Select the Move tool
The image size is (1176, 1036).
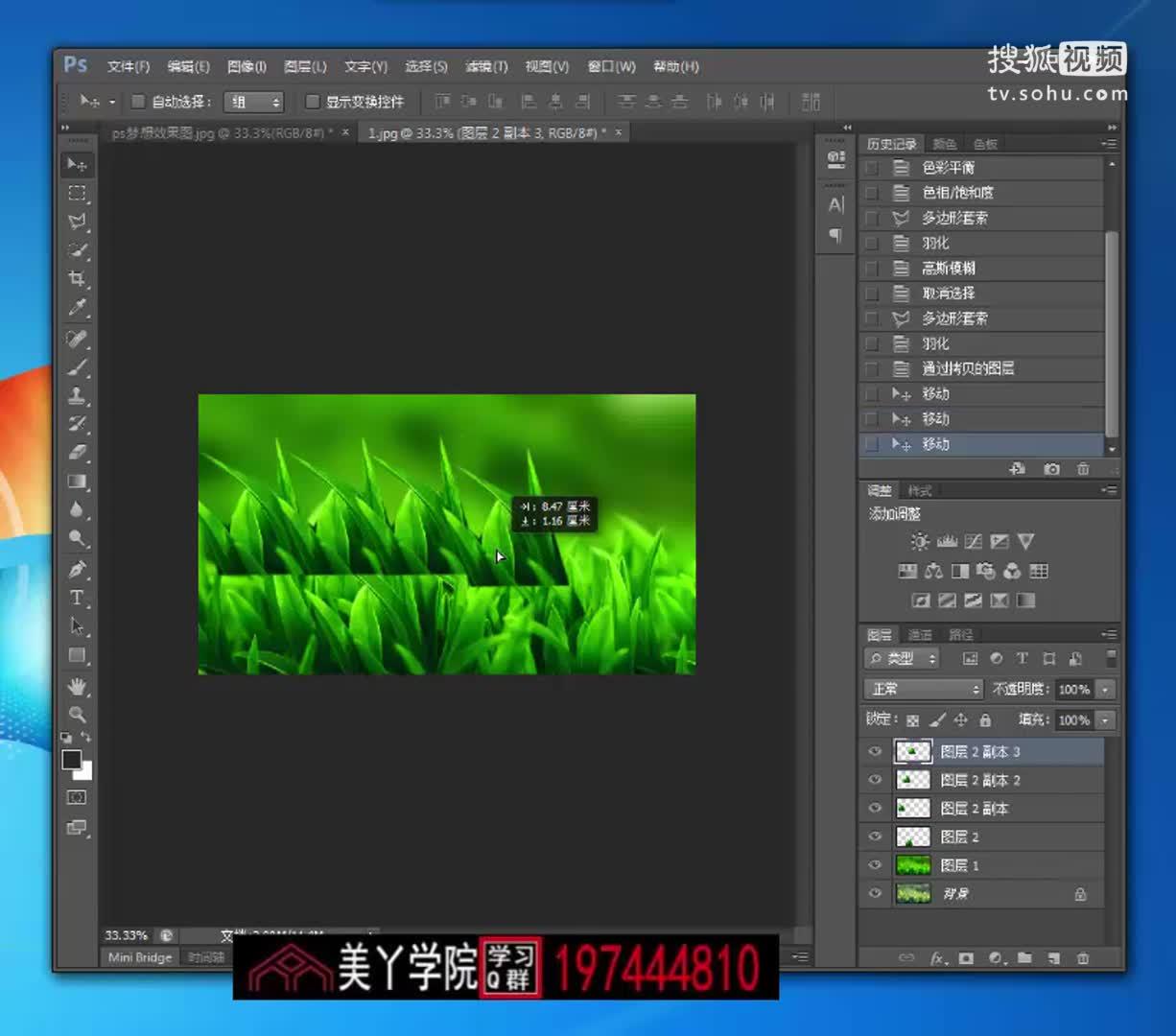(x=77, y=164)
